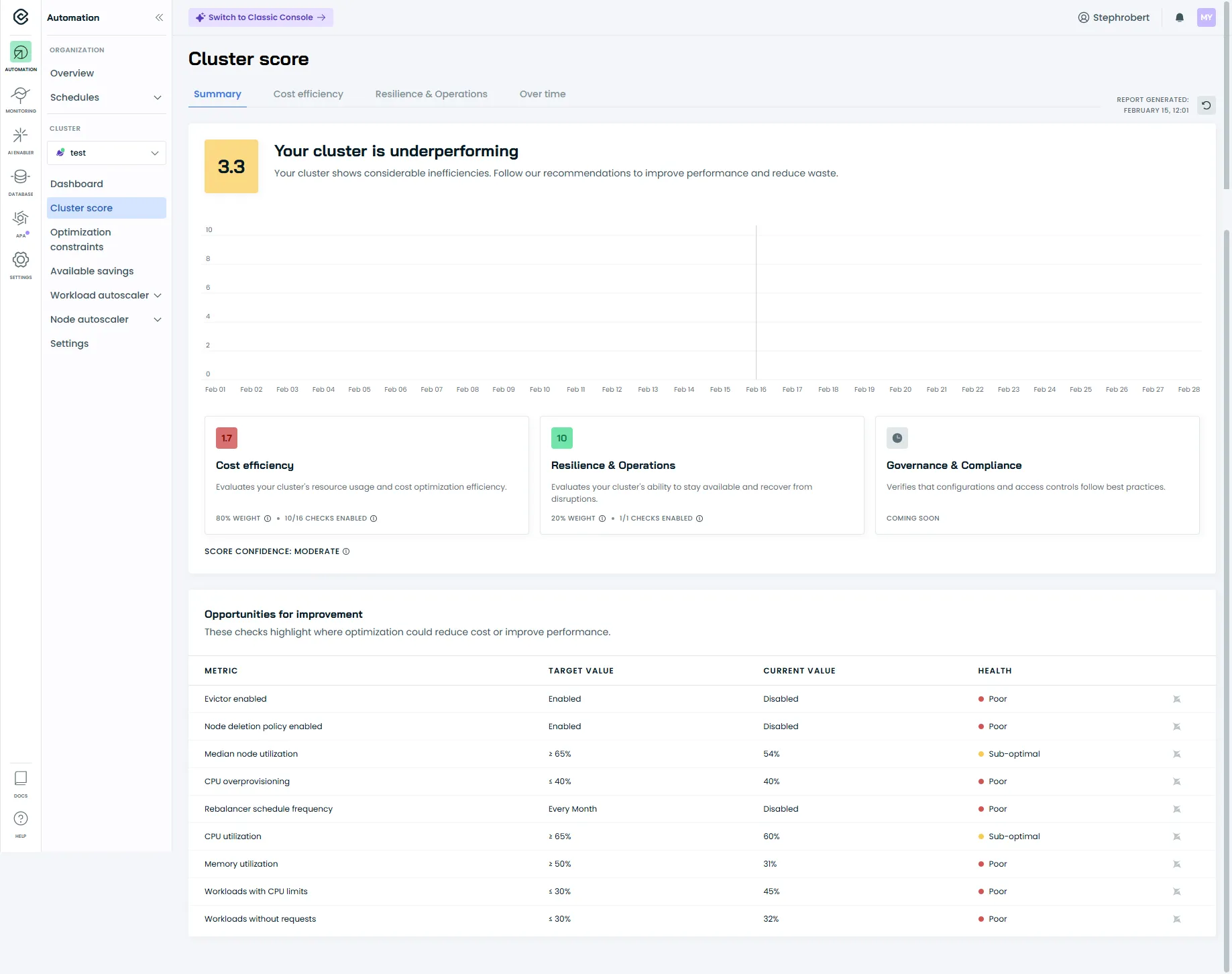Open Settings from the left icon rail
1232x974 pixels.
(21, 263)
